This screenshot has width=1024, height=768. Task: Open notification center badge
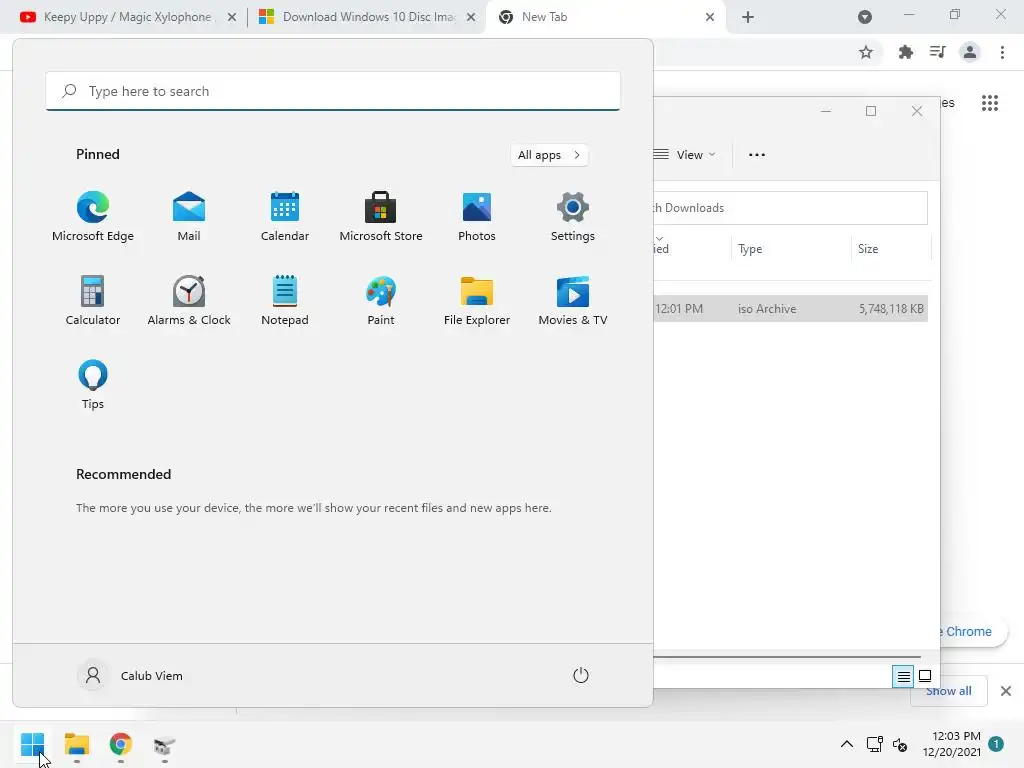pos(996,743)
